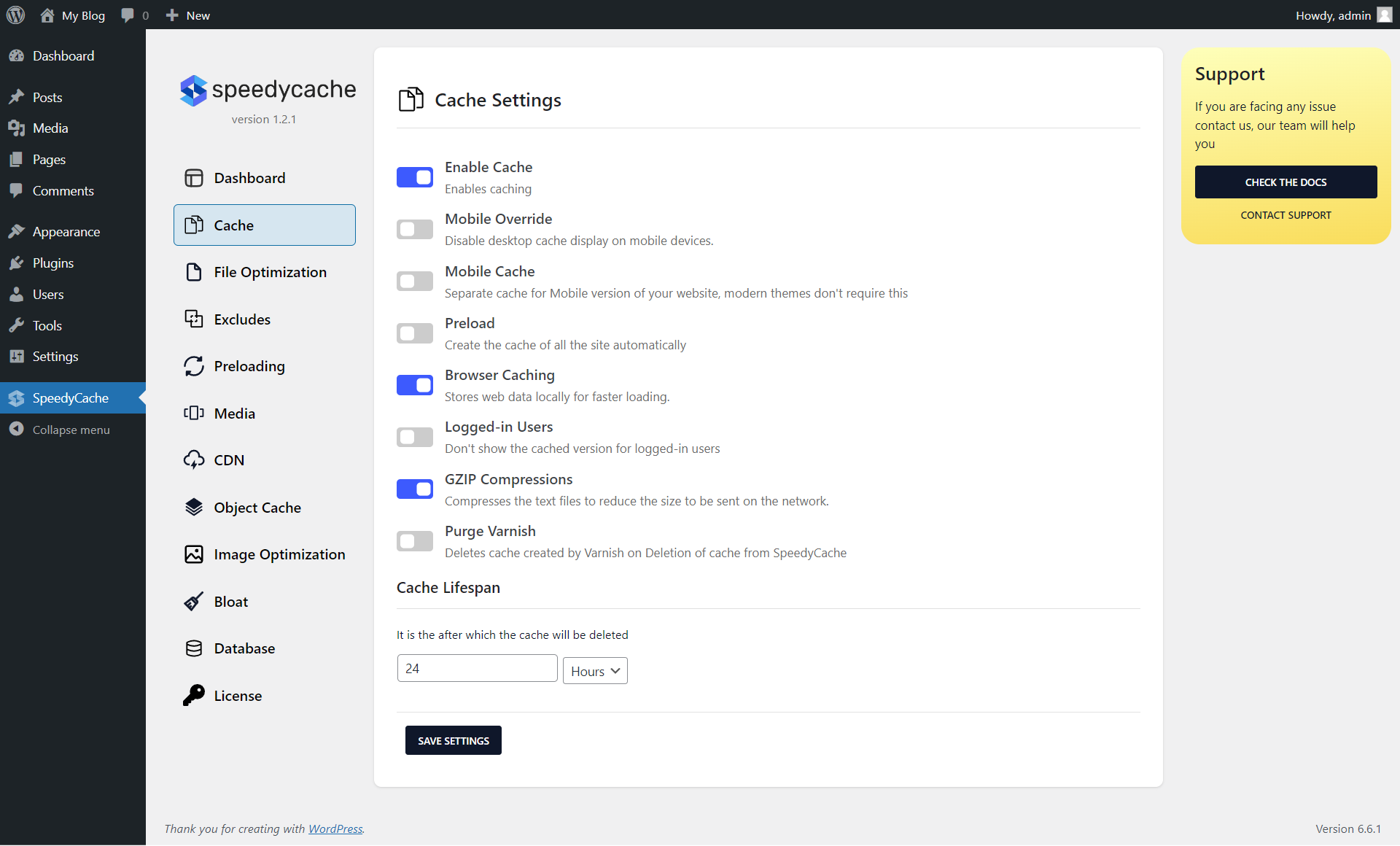Click the File Optimization page icon
The image size is (1400, 846).
point(193,272)
